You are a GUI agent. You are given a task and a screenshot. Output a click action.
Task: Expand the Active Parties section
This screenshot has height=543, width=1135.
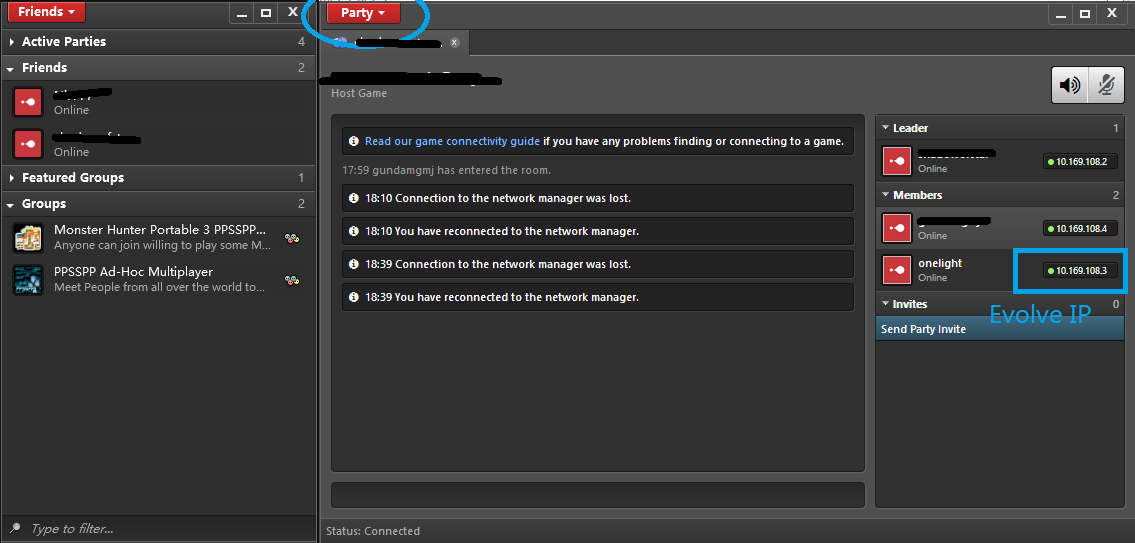coord(11,42)
